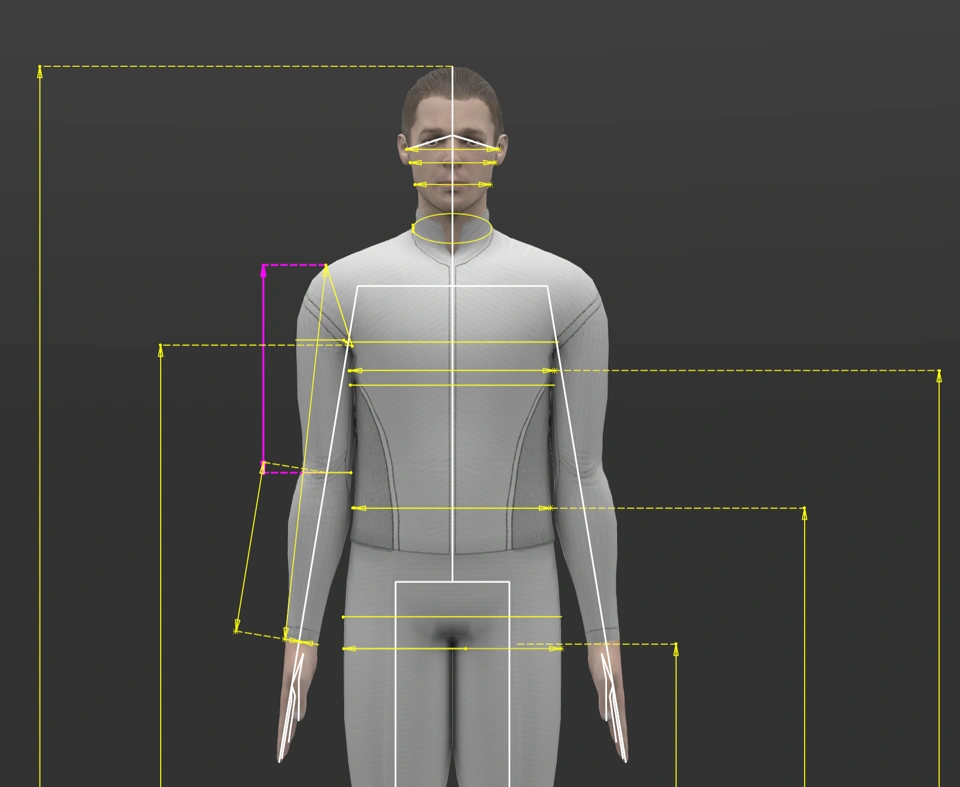The width and height of the screenshot is (960, 787).
Task: Select the waist height arrow handle on the right
Action: pyautogui.click(x=804, y=514)
